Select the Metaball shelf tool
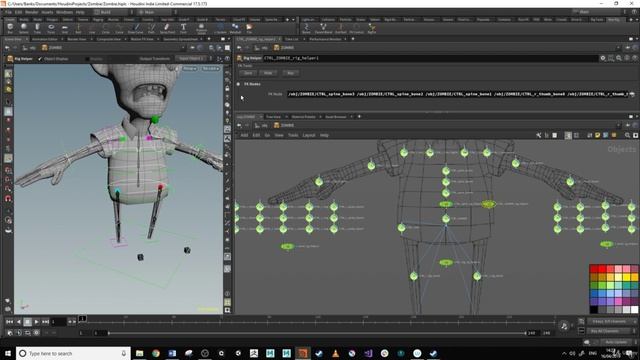This screenshot has height=360, width=640. tap(235, 28)
